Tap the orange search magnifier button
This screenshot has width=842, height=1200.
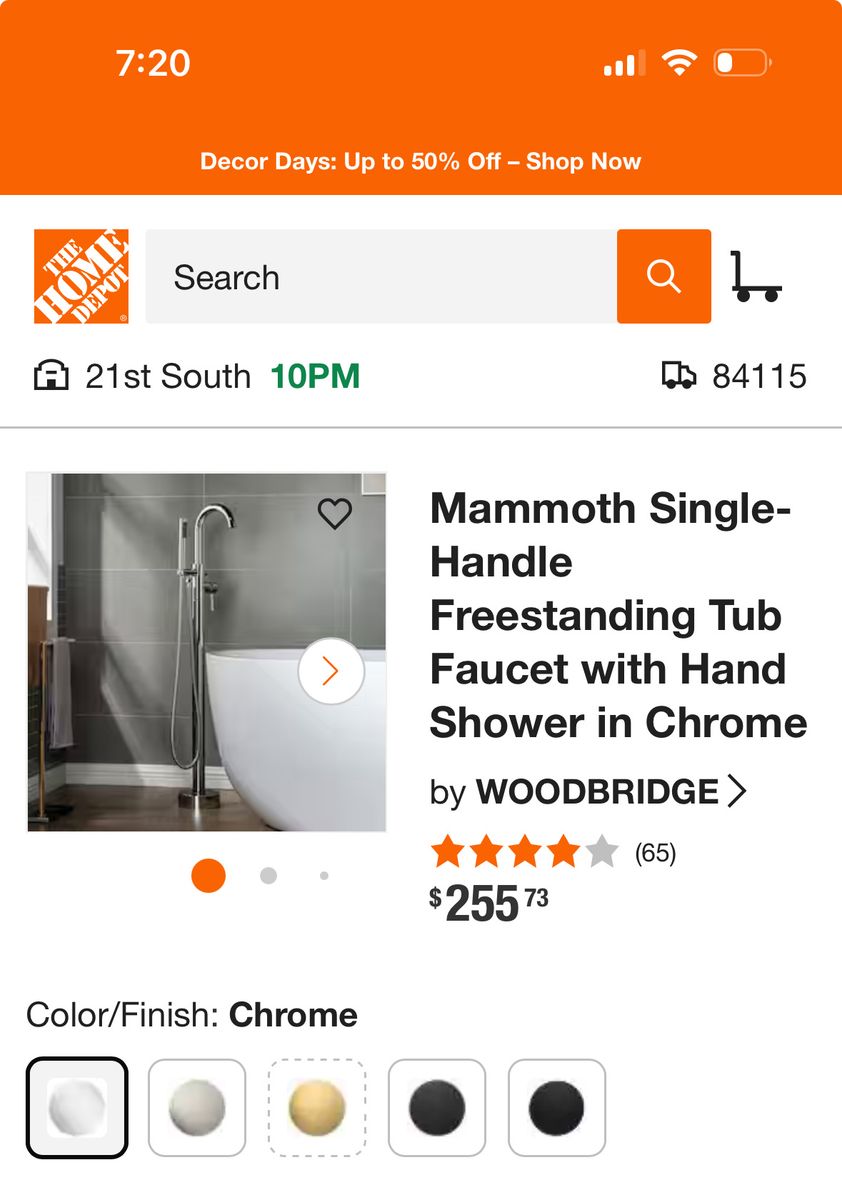[664, 276]
